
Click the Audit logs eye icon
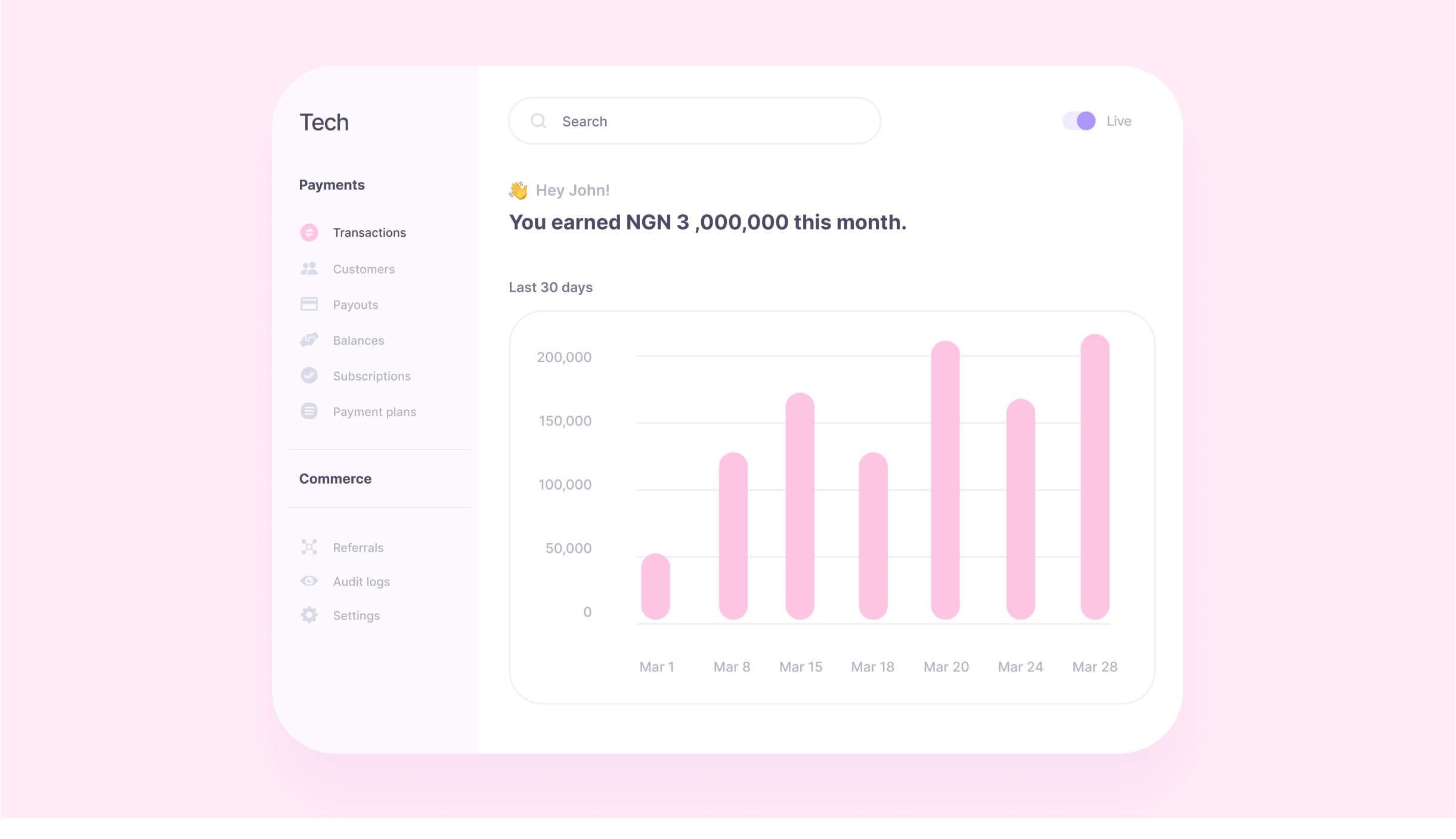[309, 581]
